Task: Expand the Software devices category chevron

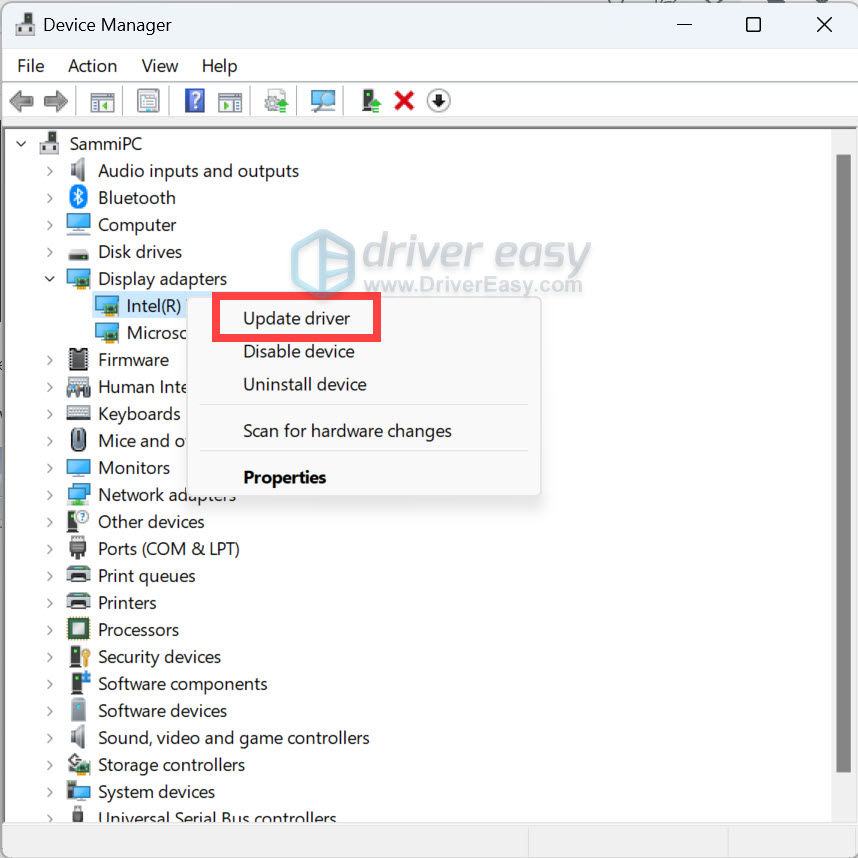Action: 50,711
